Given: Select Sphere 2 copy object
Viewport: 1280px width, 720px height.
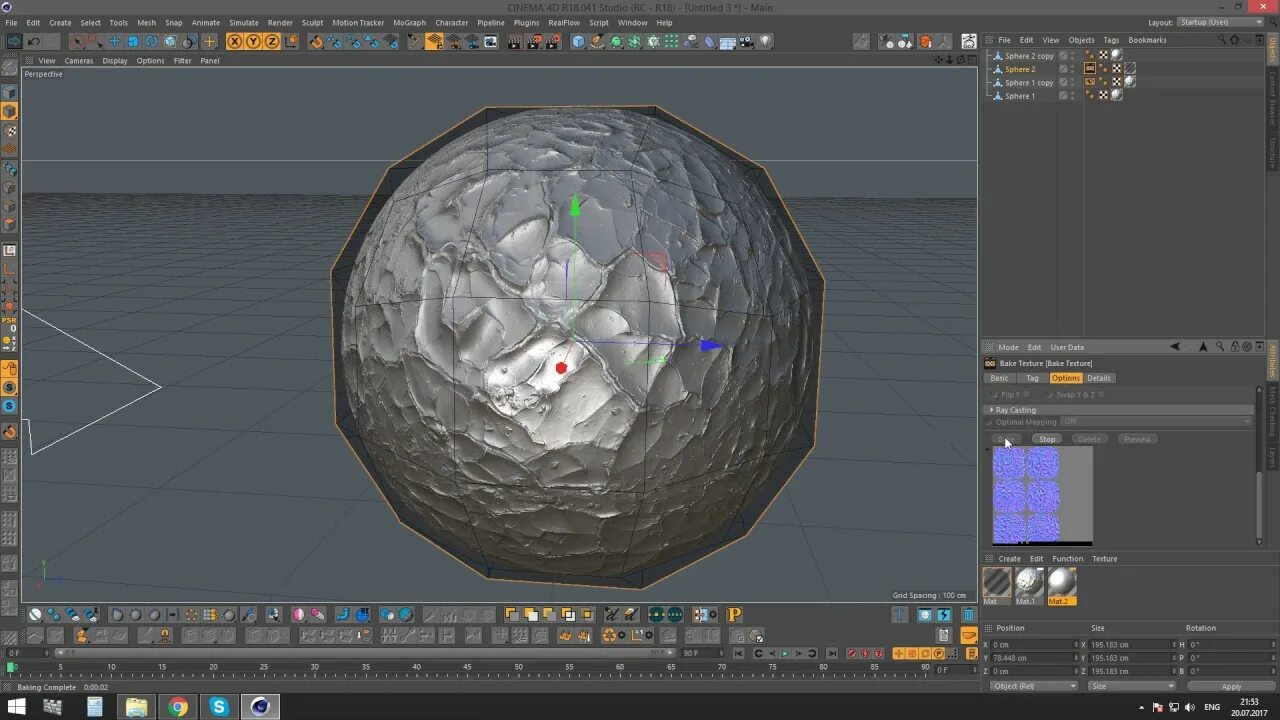Looking at the screenshot, I should click(x=1029, y=56).
